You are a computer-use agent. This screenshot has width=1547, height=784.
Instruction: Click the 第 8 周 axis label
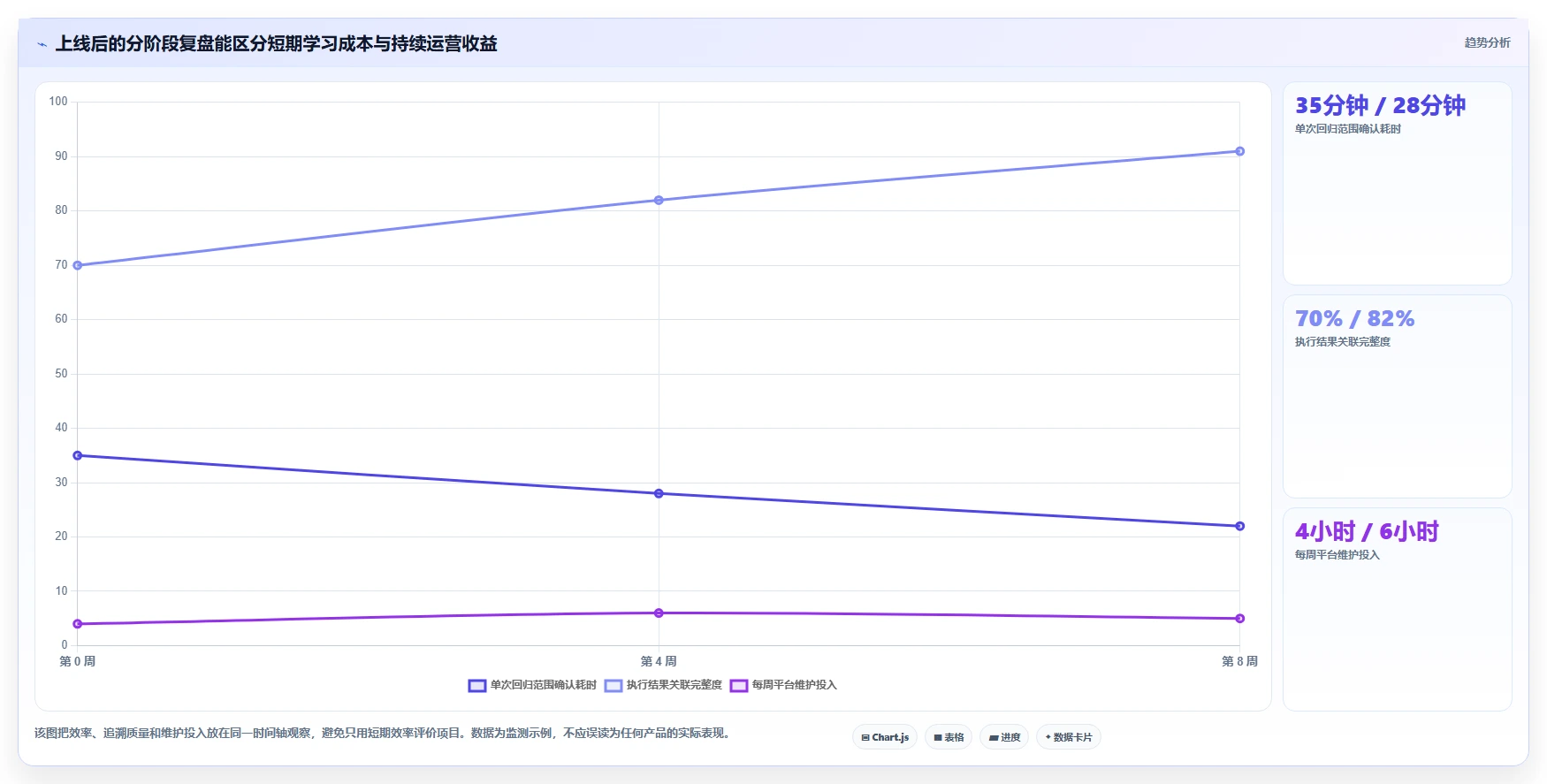pos(1239,661)
